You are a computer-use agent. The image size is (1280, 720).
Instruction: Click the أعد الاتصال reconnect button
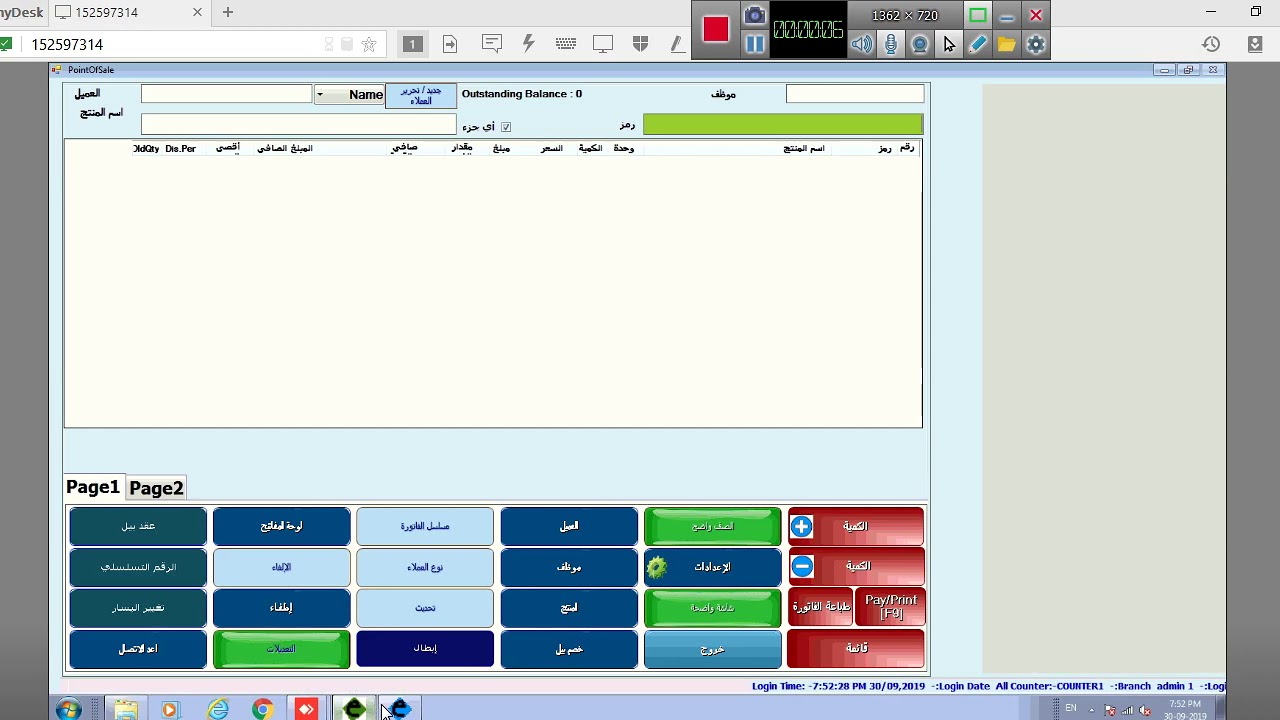[138, 649]
